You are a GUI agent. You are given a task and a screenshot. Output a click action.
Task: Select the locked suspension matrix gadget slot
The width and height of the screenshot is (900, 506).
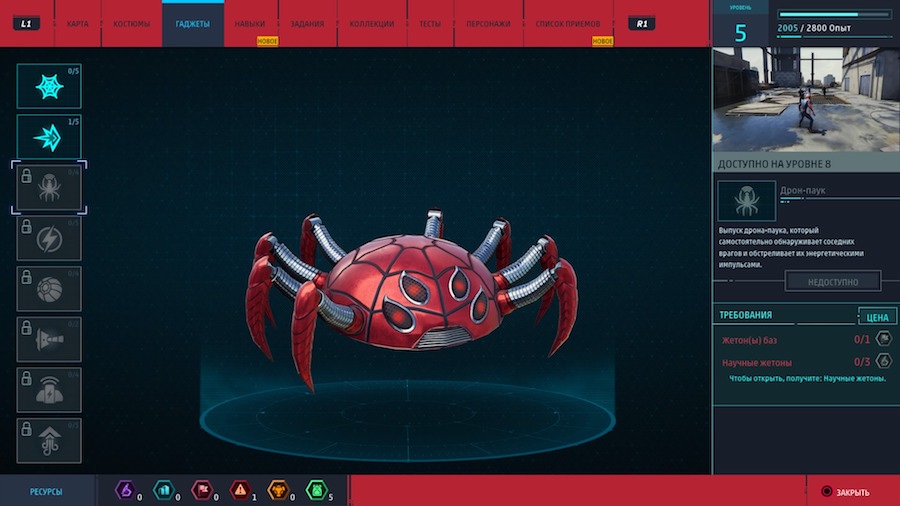(49, 441)
